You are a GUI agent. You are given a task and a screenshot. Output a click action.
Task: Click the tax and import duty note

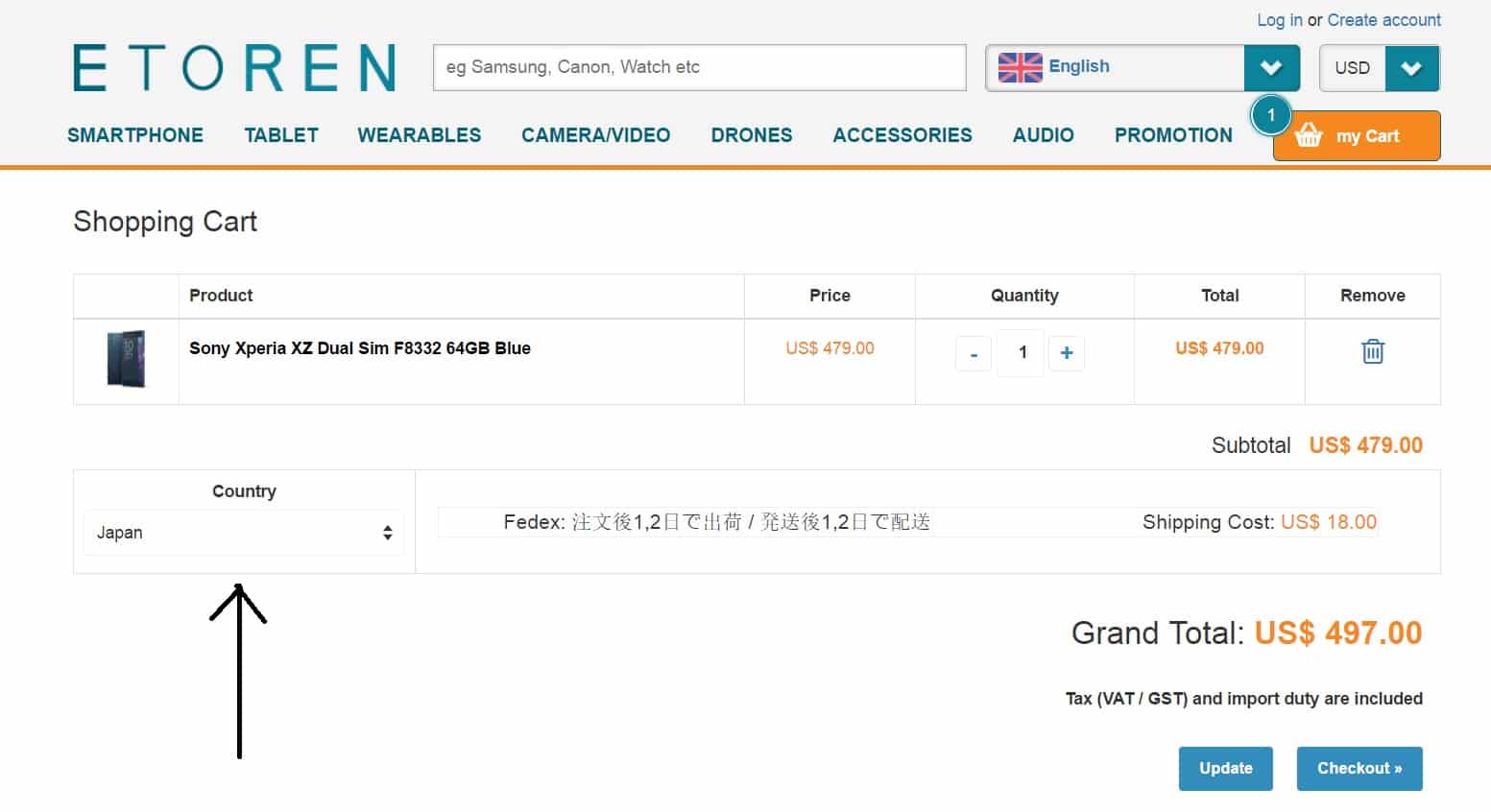point(1244,699)
